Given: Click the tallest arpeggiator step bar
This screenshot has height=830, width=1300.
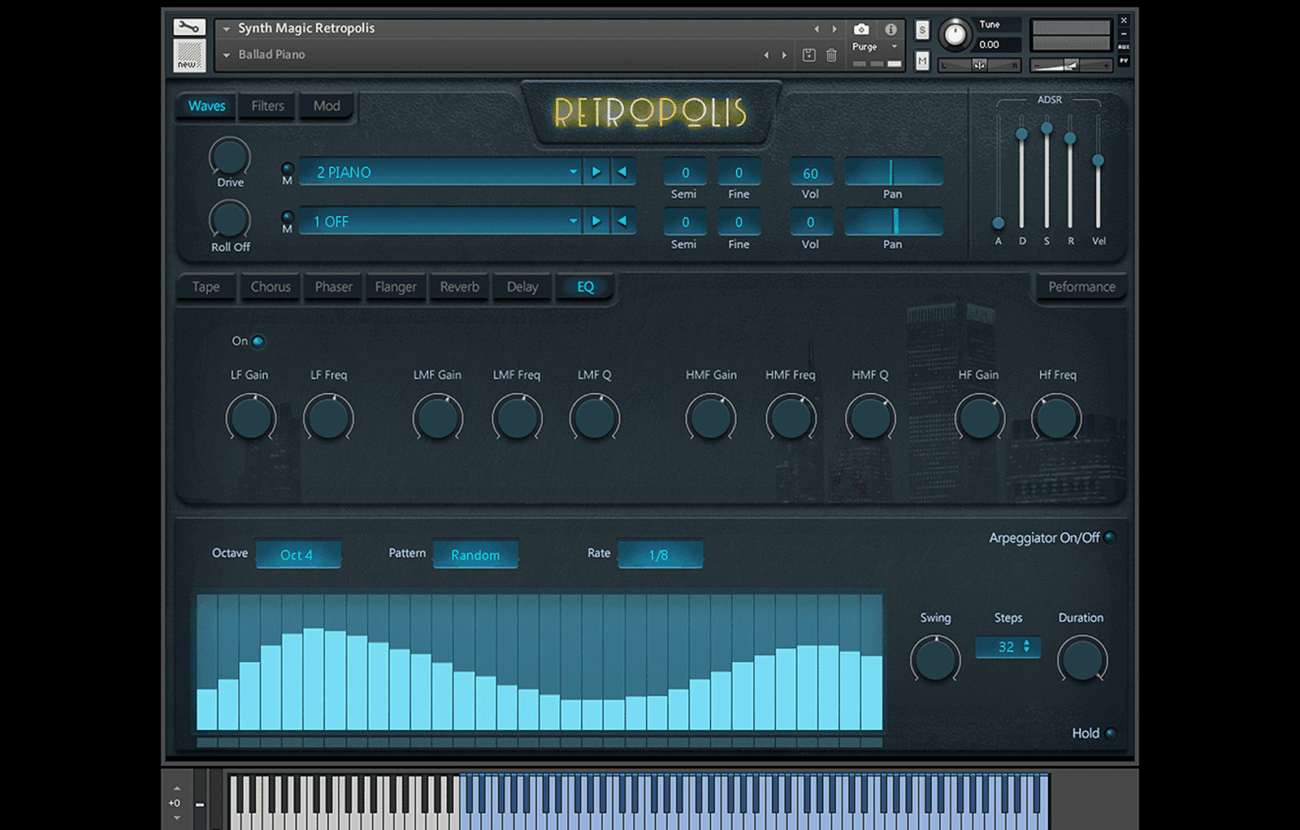Looking at the screenshot, I should tap(313, 679).
